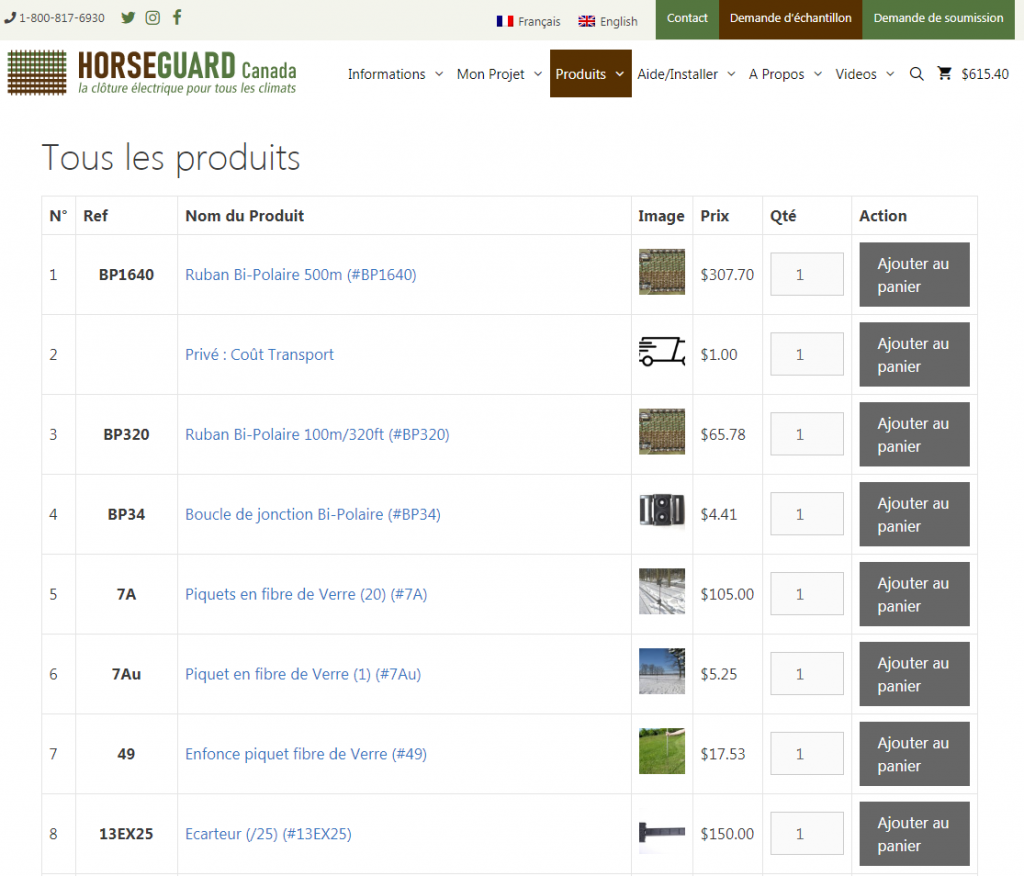The height and width of the screenshot is (876, 1024).
Task: Open Privé : Coût Transport link
Action: point(259,354)
